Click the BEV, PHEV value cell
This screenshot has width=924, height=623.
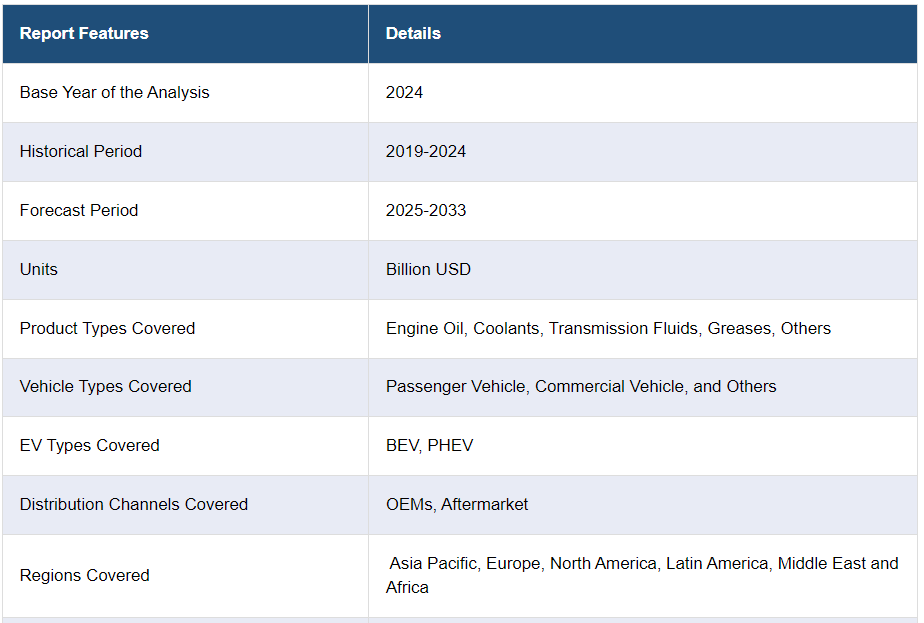tap(429, 446)
